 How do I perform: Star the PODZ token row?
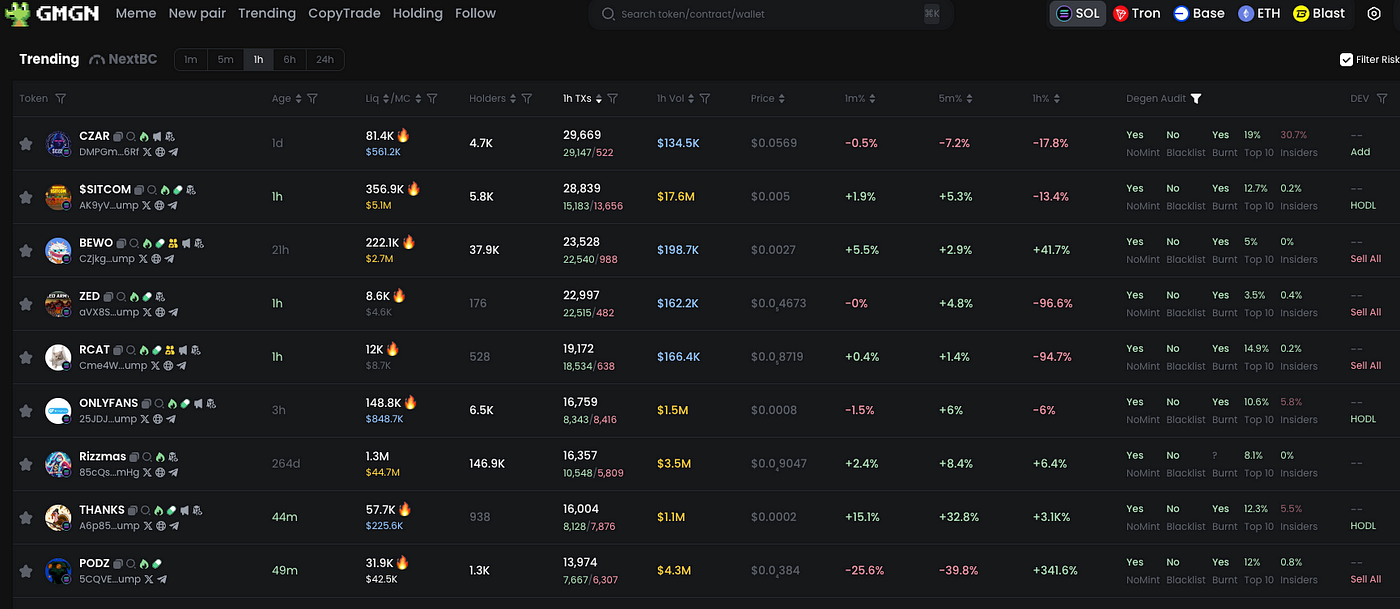(x=25, y=571)
